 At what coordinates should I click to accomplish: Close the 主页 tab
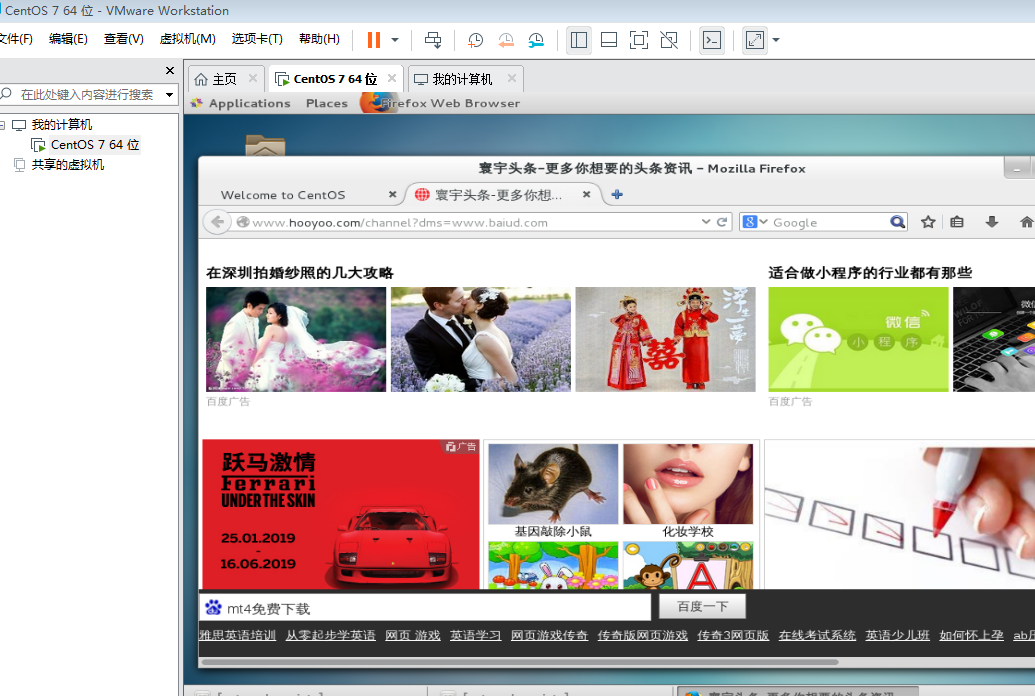(x=252, y=78)
